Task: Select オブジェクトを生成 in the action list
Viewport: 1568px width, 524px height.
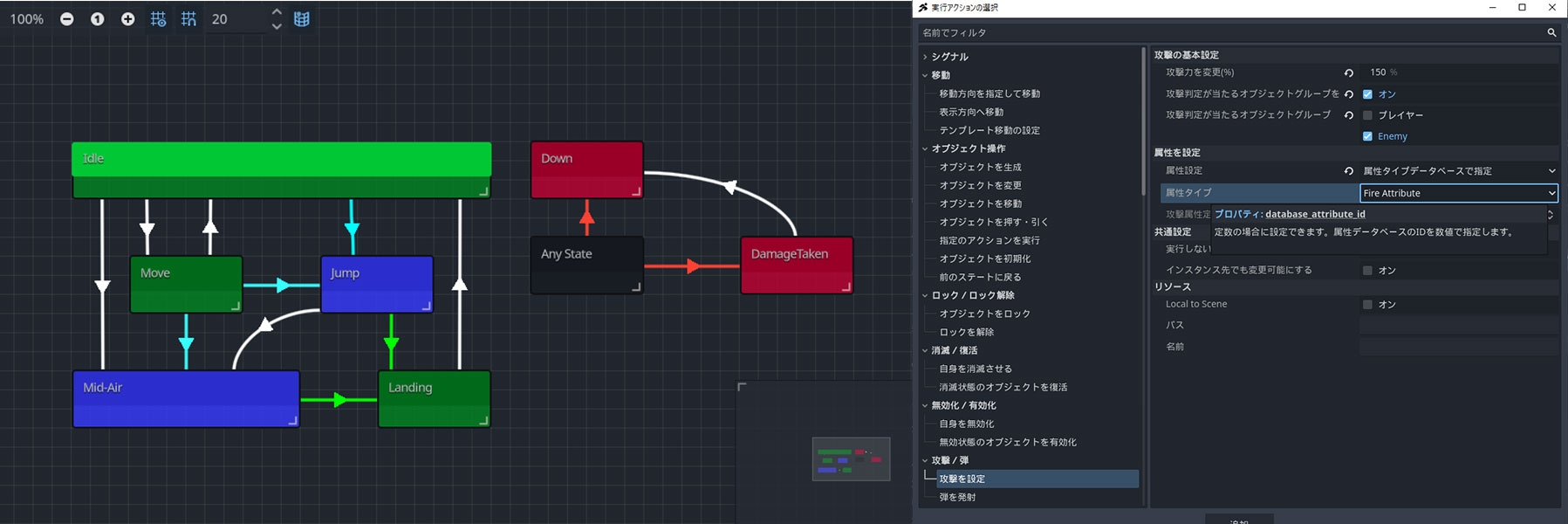Action: coord(980,167)
